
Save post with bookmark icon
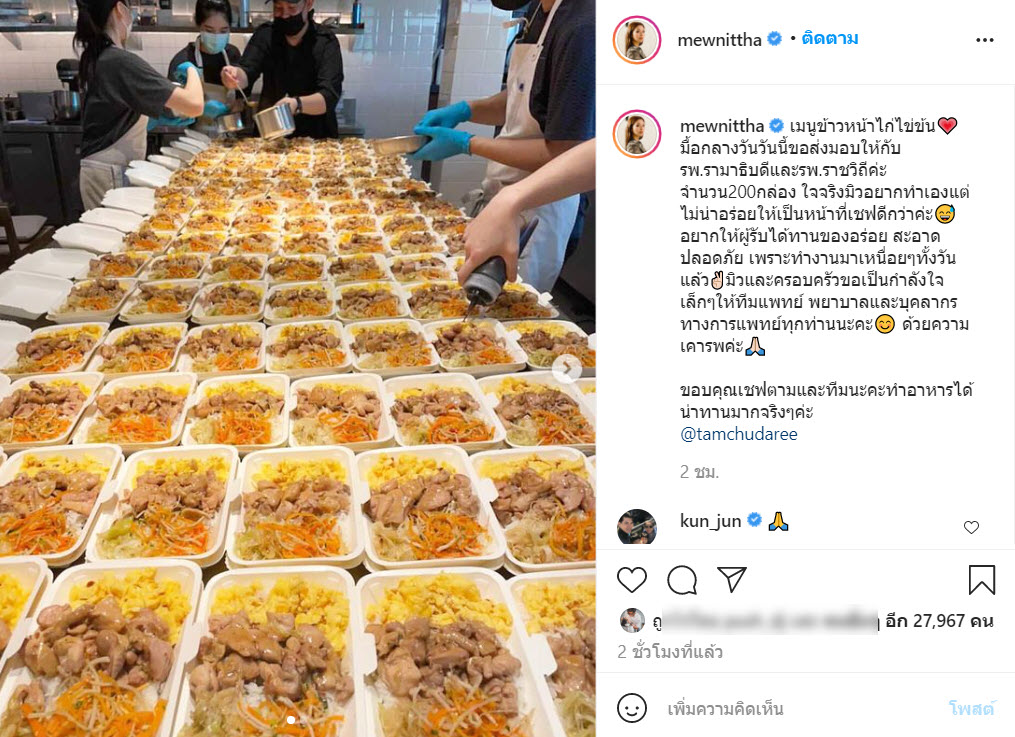click(981, 580)
